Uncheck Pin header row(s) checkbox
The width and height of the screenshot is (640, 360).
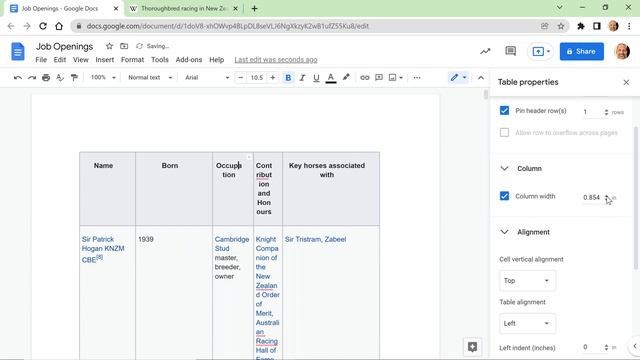pyautogui.click(x=504, y=111)
